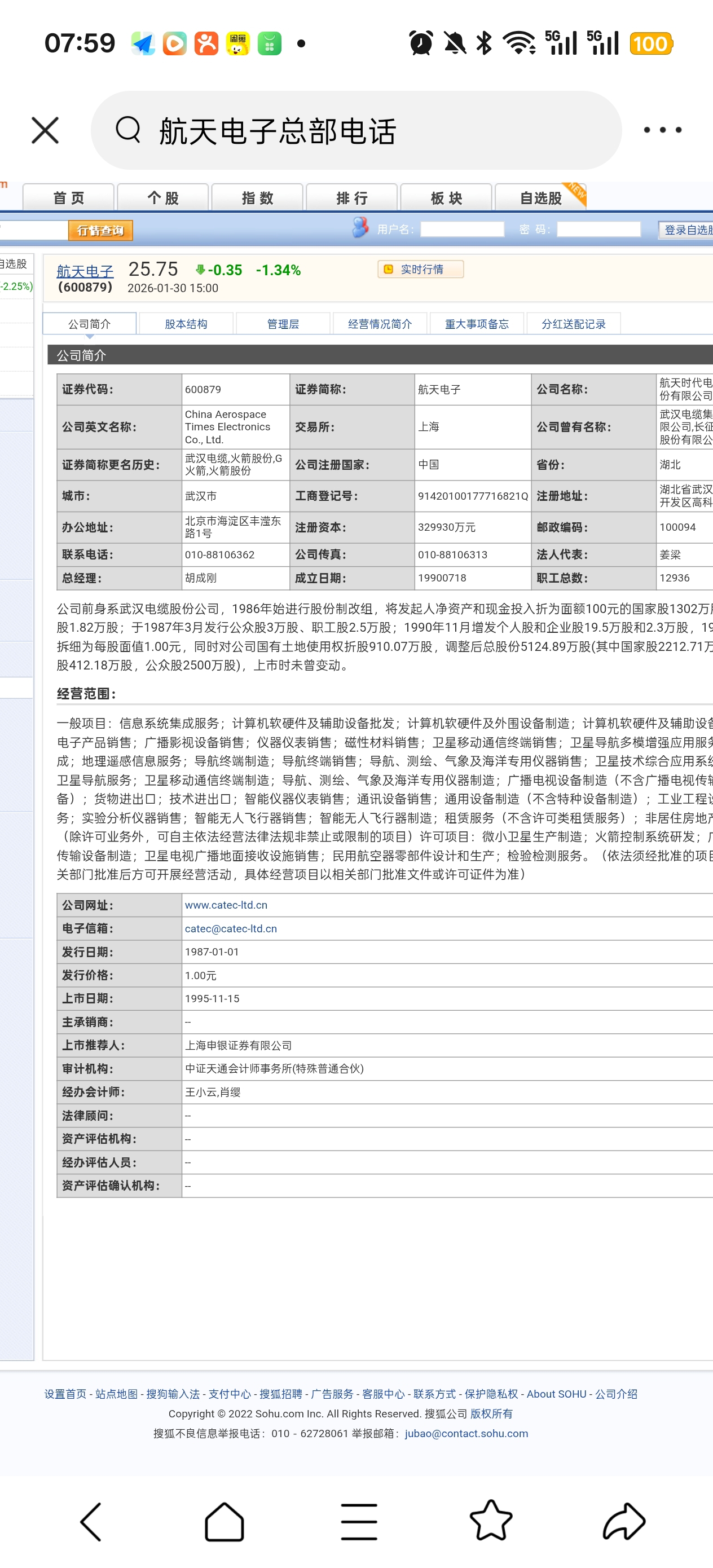
Task: Open the home icon in bottom bar
Action: point(224,1521)
